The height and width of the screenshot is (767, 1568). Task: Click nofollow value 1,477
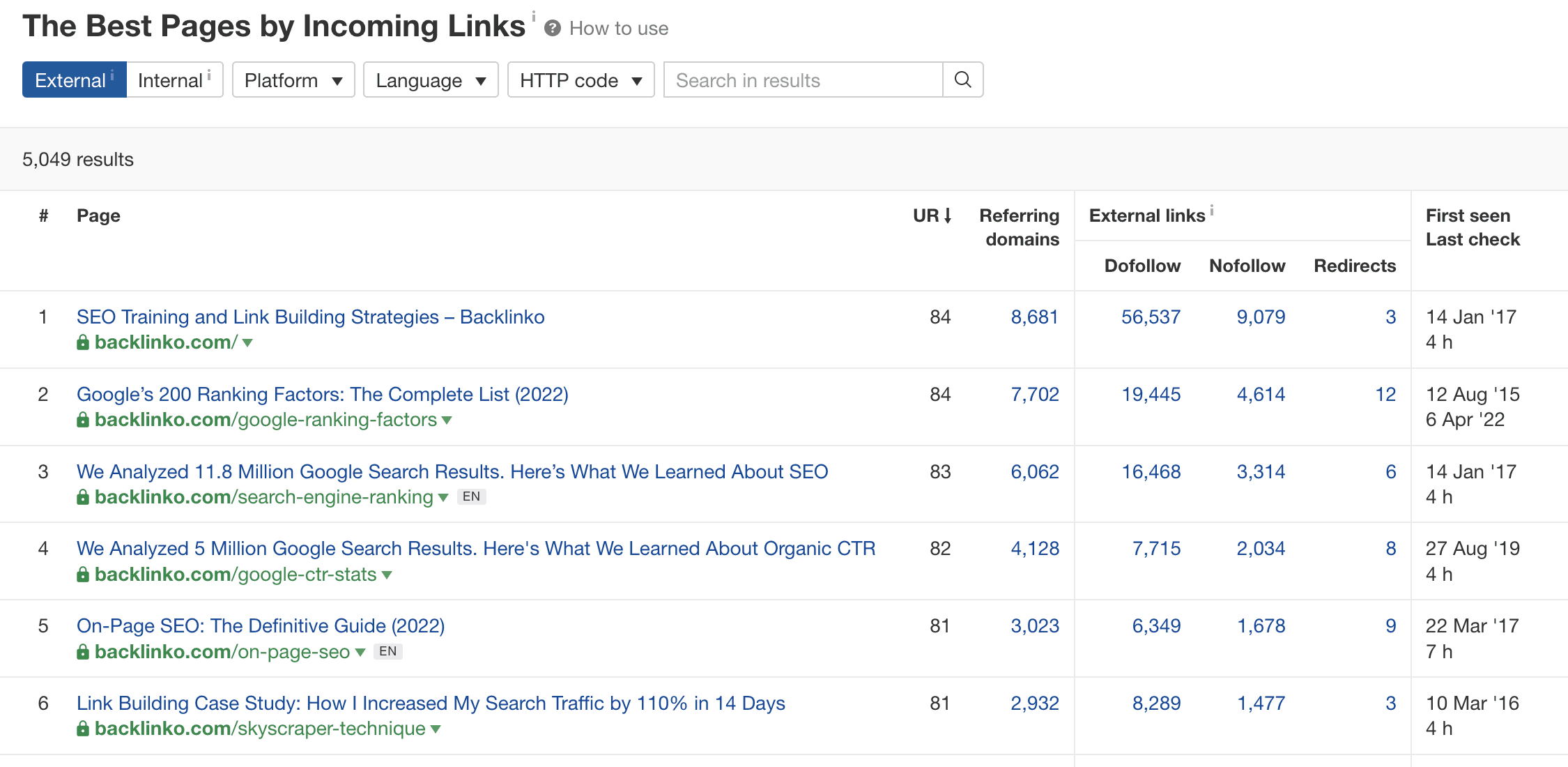[x=1261, y=703]
